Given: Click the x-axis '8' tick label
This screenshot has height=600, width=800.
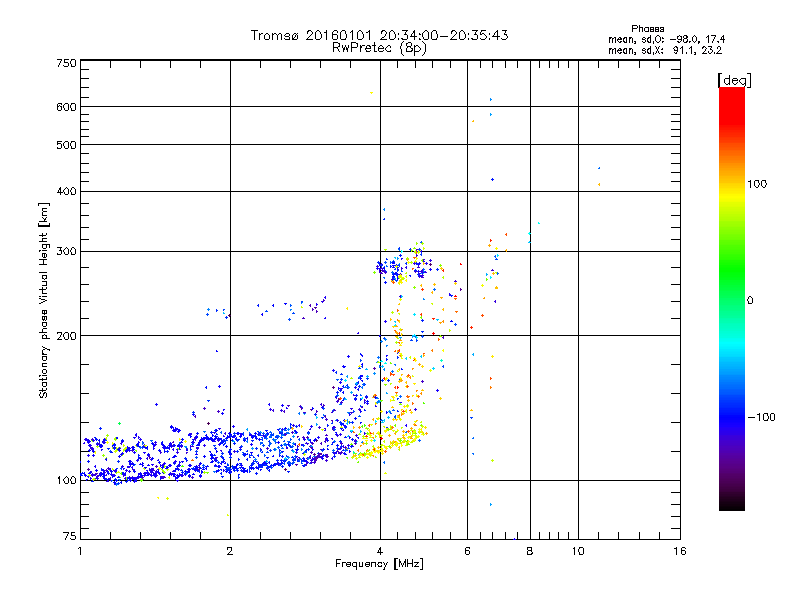Looking at the screenshot, I should [530, 551].
